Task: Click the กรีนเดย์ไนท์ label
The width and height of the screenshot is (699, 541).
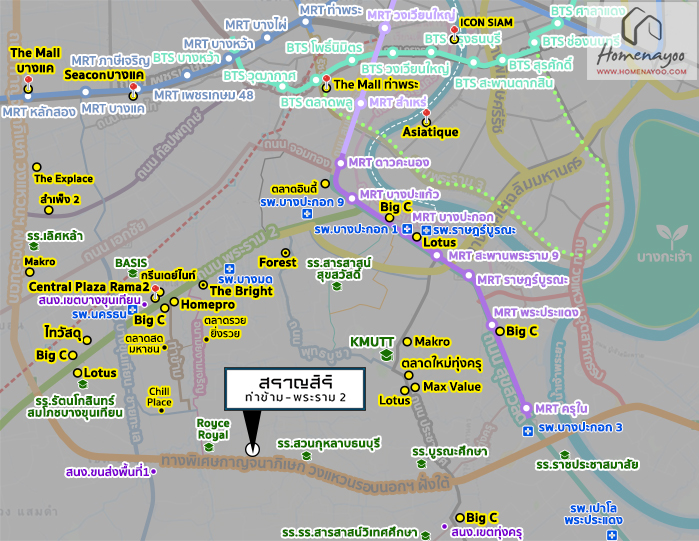Action: coord(169,275)
